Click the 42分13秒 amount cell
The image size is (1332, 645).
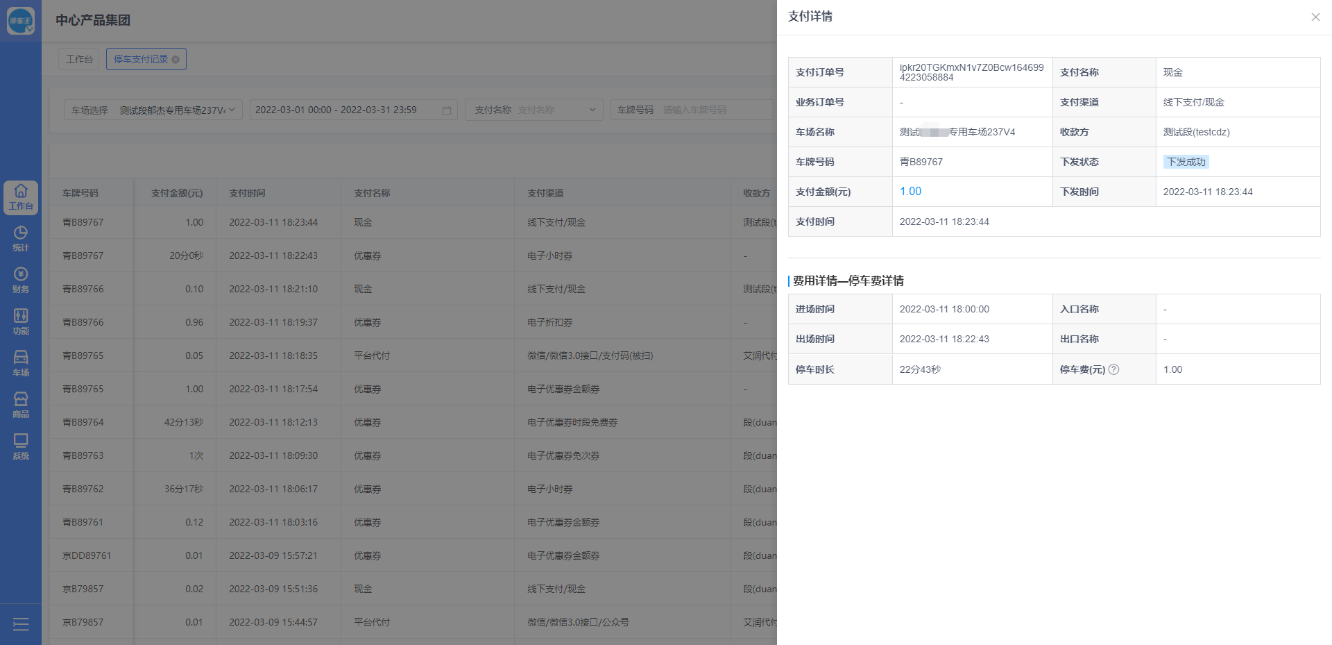coord(184,423)
